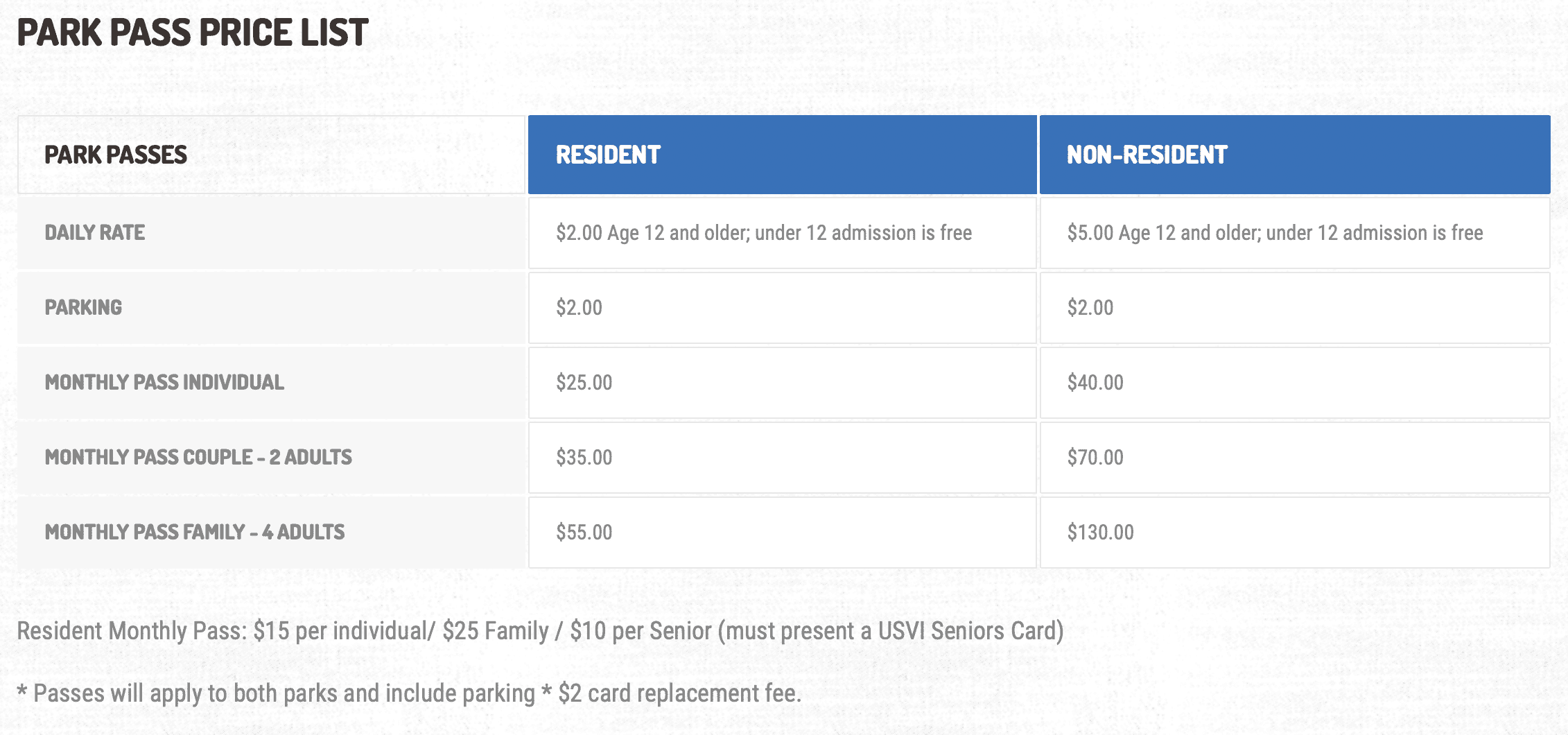Select the Resident column header
Screen dimensions: 1568x735
pos(782,155)
